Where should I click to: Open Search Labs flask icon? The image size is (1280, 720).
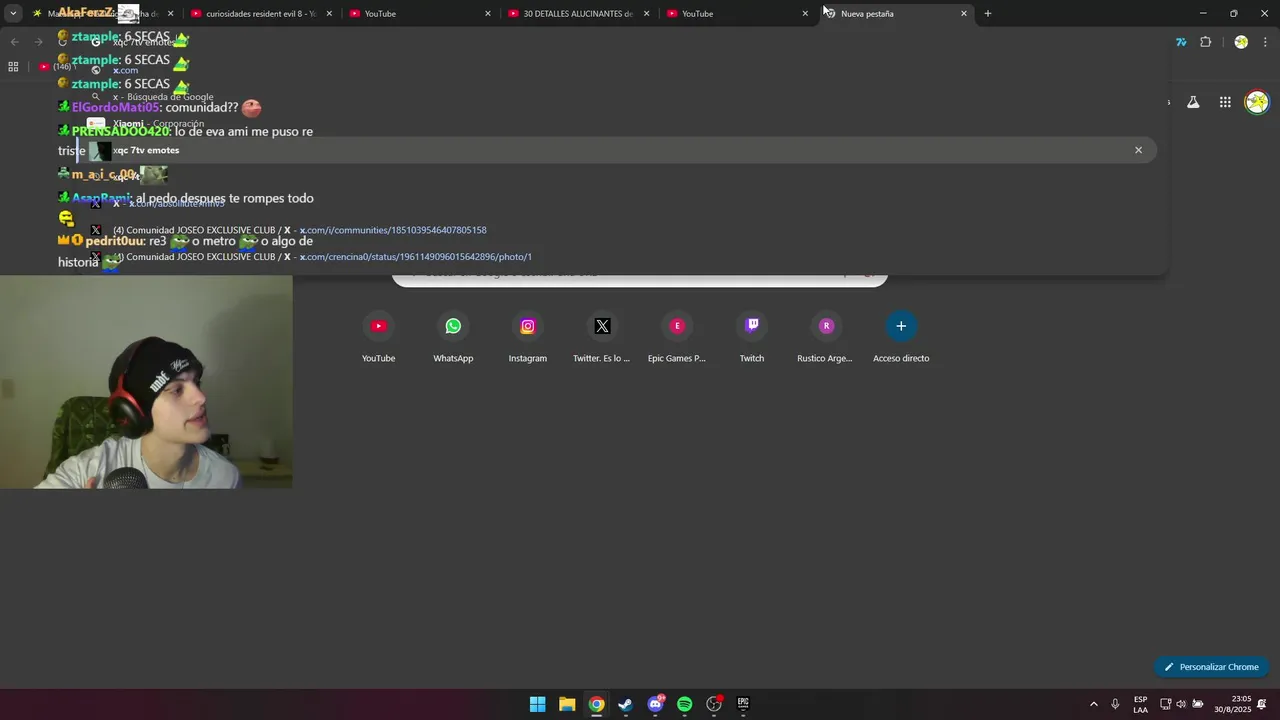pyautogui.click(x=1193, y=102)
